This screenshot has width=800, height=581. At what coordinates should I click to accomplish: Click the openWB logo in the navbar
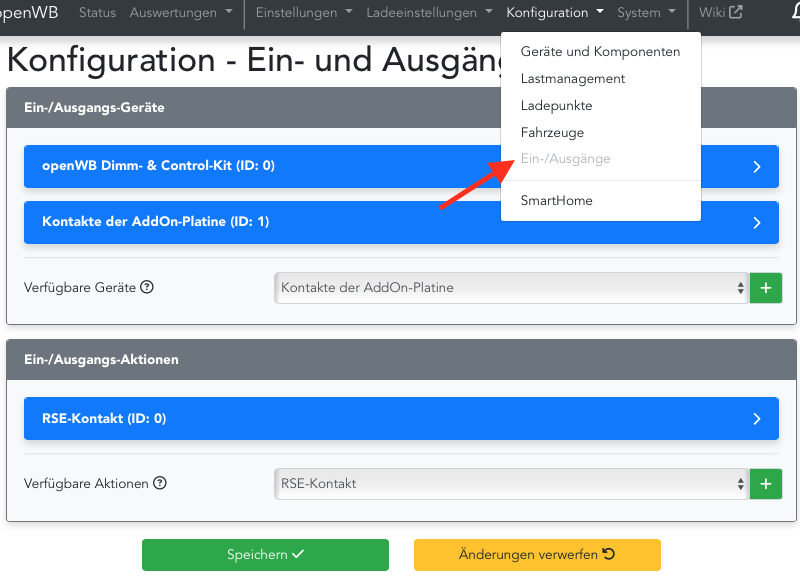pyautogui.click(x=26, y=13)
